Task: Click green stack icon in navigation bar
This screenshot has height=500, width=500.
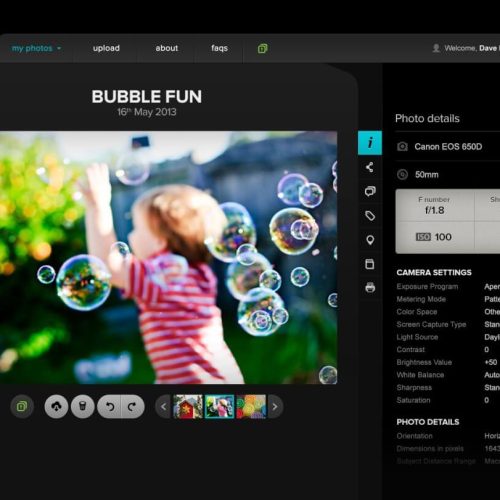Action: click(263, 49)
